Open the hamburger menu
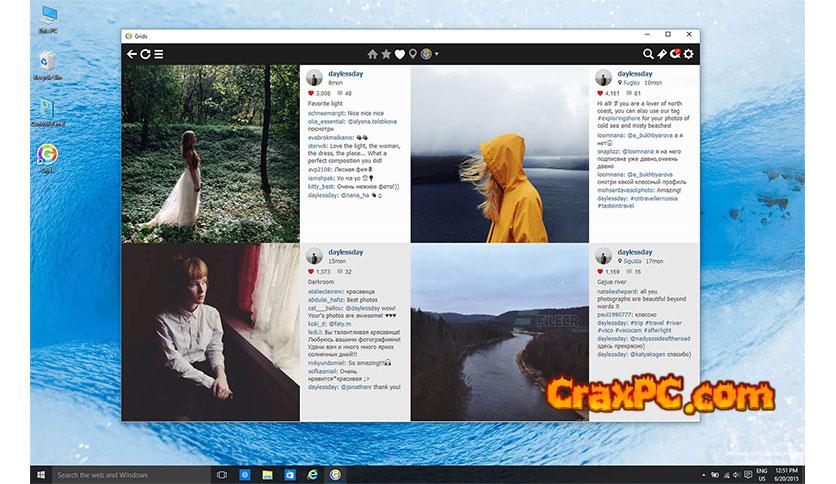The height and width of the screenshot is (484, 836). coord(159,54)
